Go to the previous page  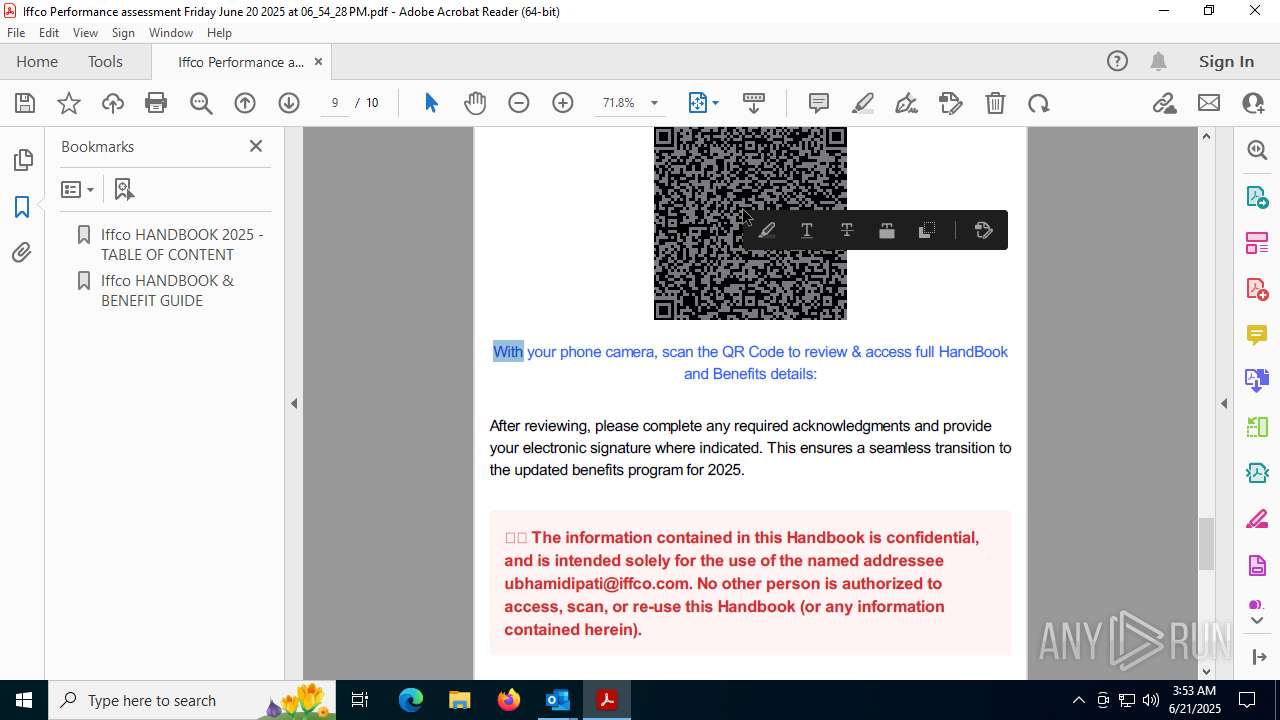click(245, 103)
